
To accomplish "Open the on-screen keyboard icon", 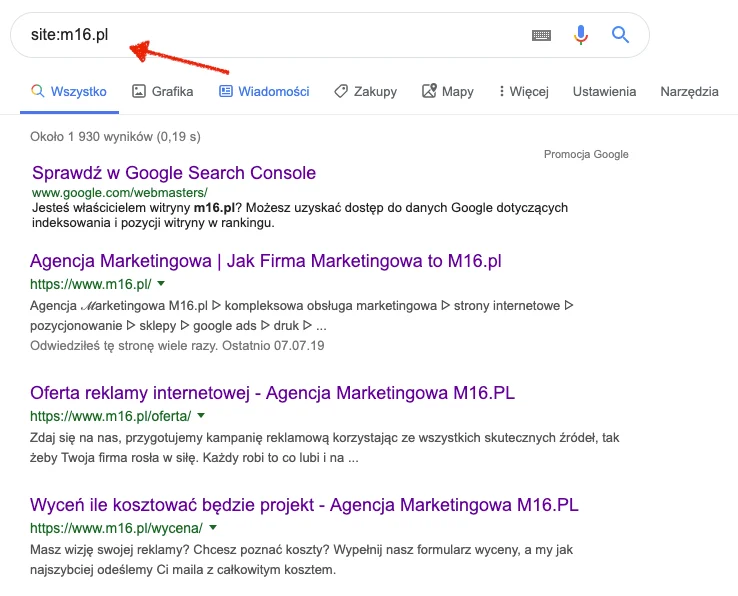I will coord(541,35).
